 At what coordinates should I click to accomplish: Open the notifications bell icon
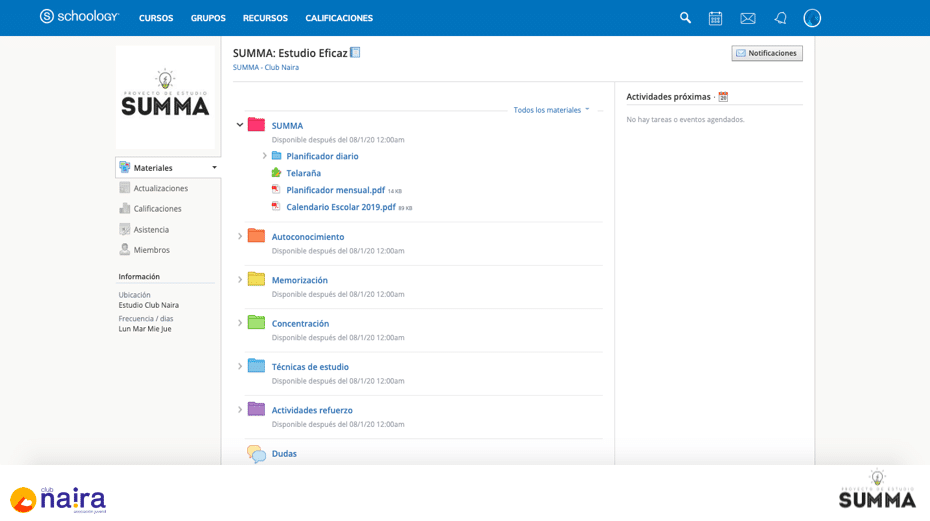(x=781, y=18)
